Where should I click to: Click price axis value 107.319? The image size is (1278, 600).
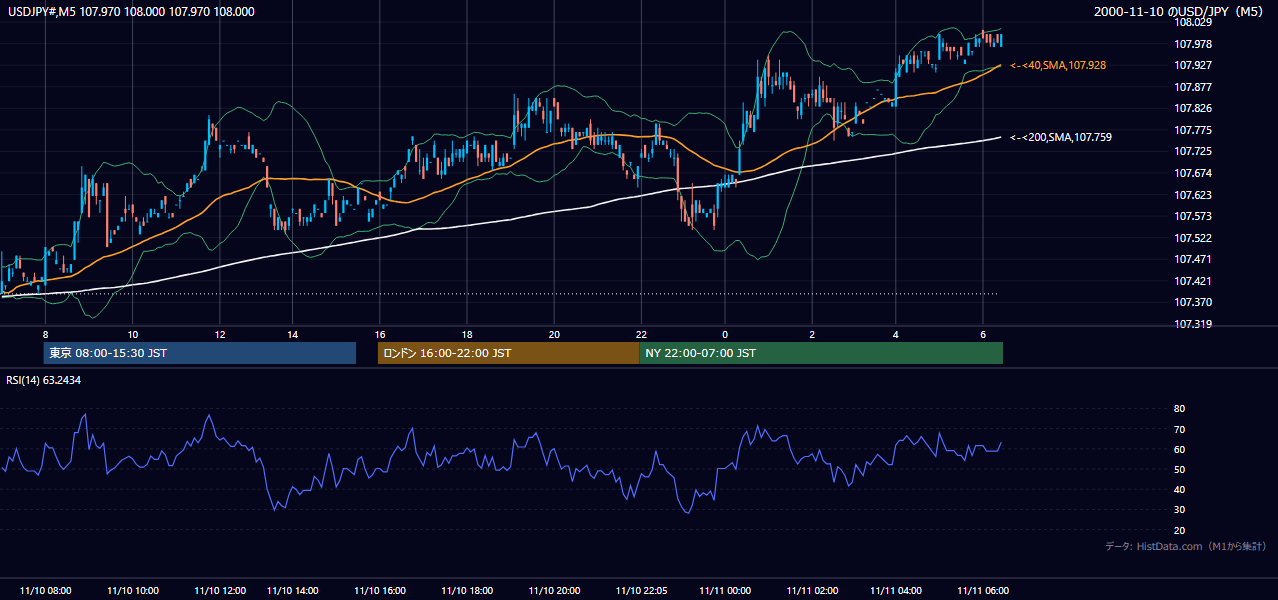tap(1193, 324)
